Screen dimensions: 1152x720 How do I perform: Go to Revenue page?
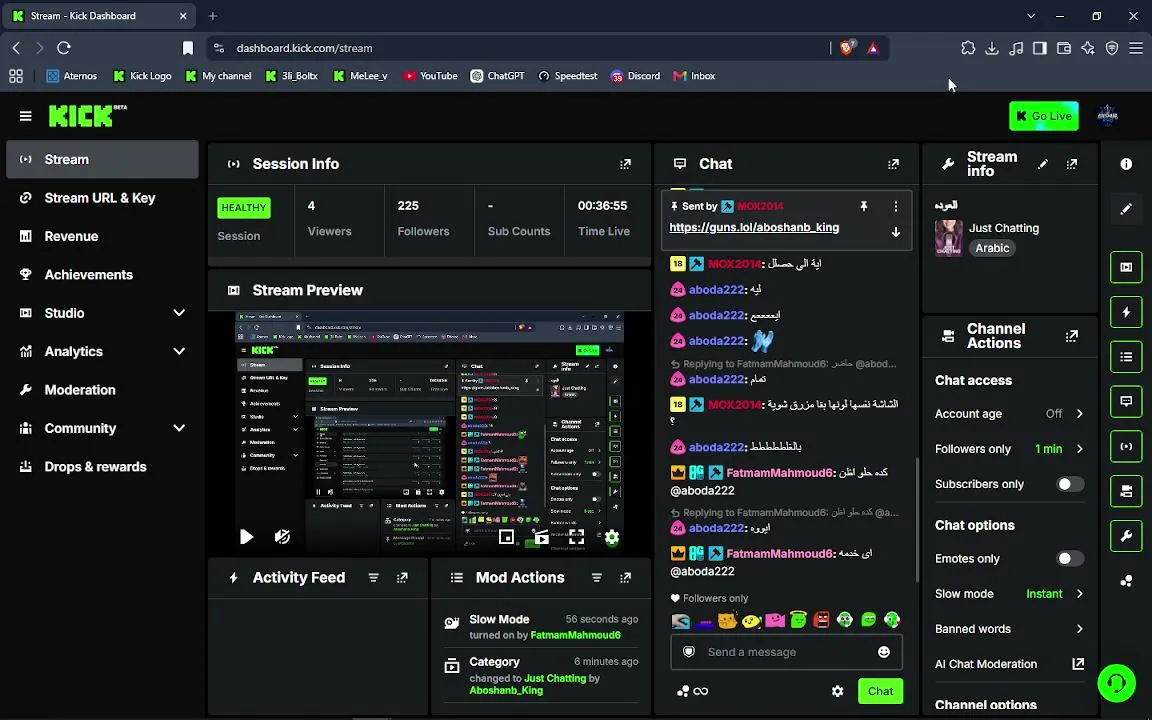pos(102,236)
